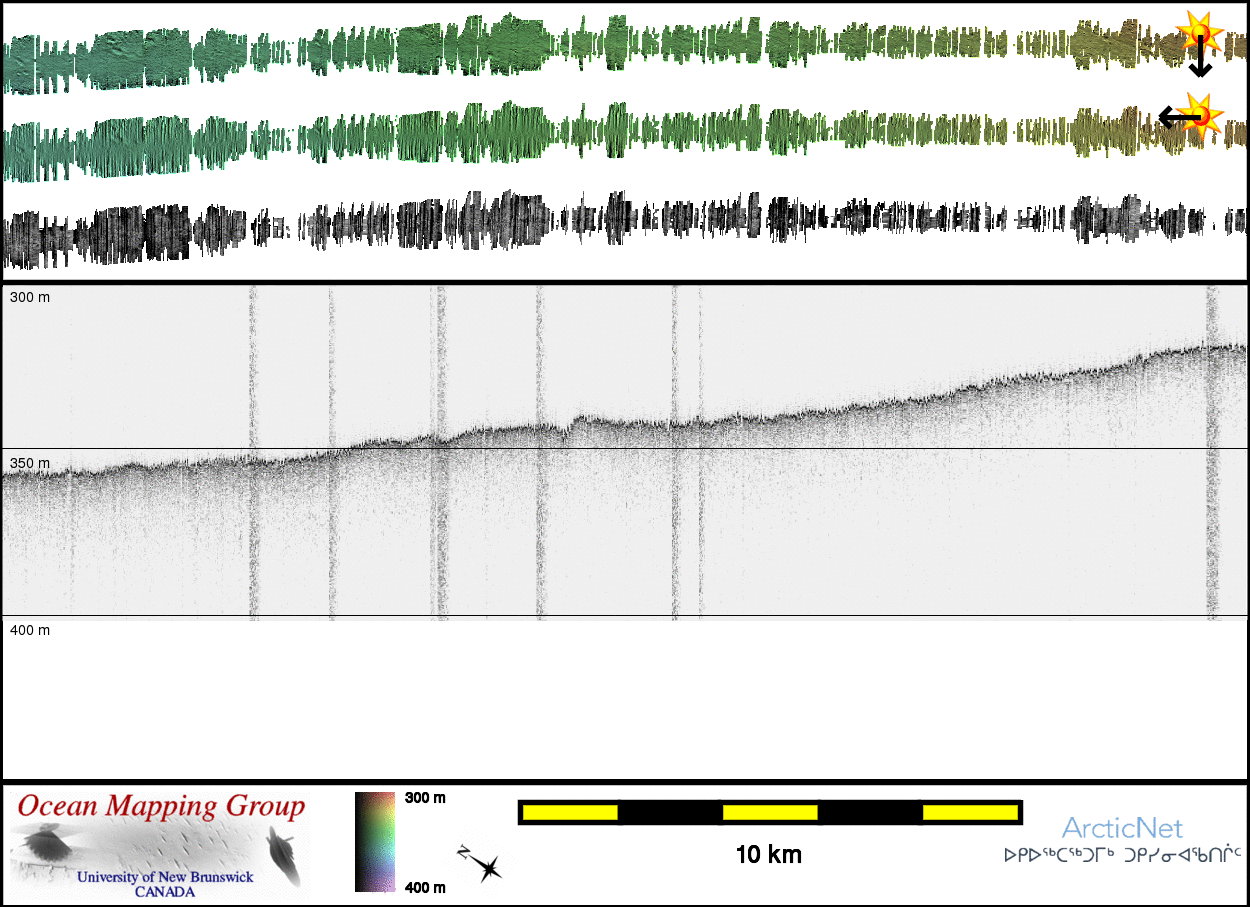Click the 400 m label beside color legend
The width and height of the screenshot is (1250, 907).
coord(425,886)
